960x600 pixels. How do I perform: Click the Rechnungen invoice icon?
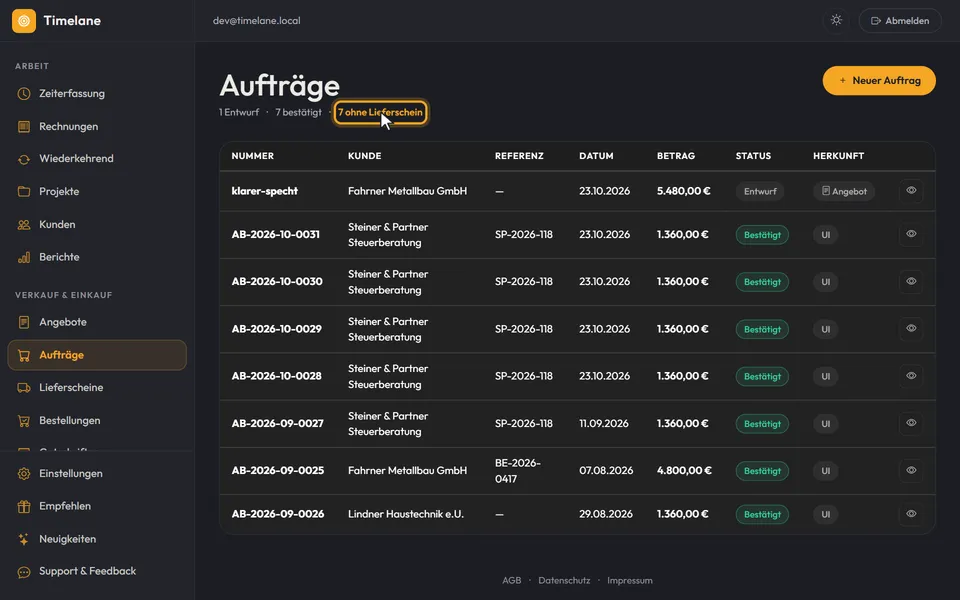pos(24,127)
